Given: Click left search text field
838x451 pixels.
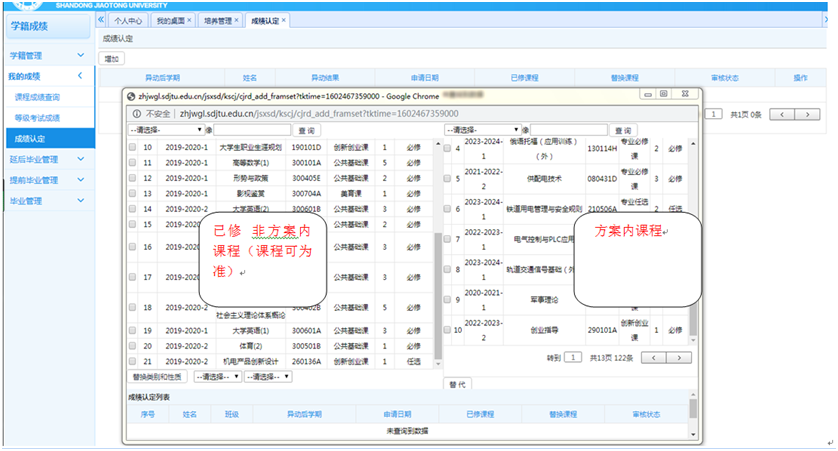Looking at the screenshot, I should click(x=252, y=130).
